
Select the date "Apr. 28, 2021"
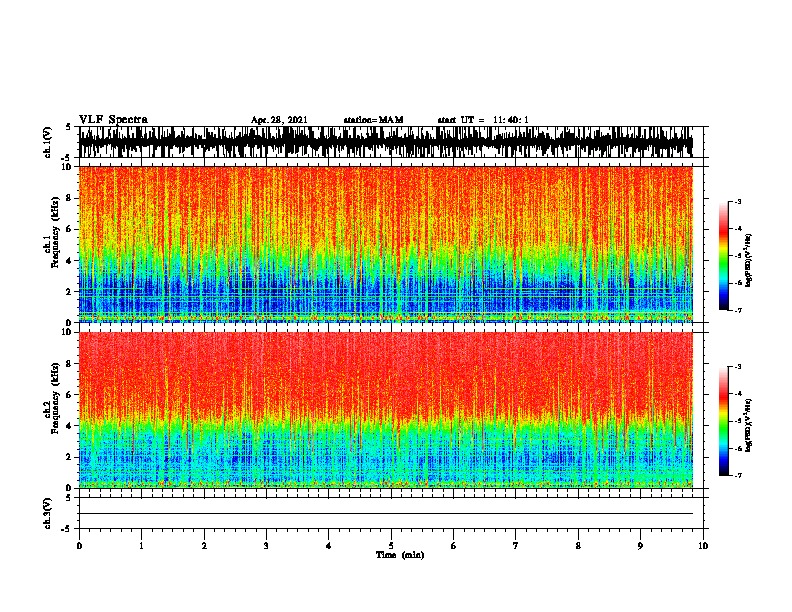[x=279, y=120]
